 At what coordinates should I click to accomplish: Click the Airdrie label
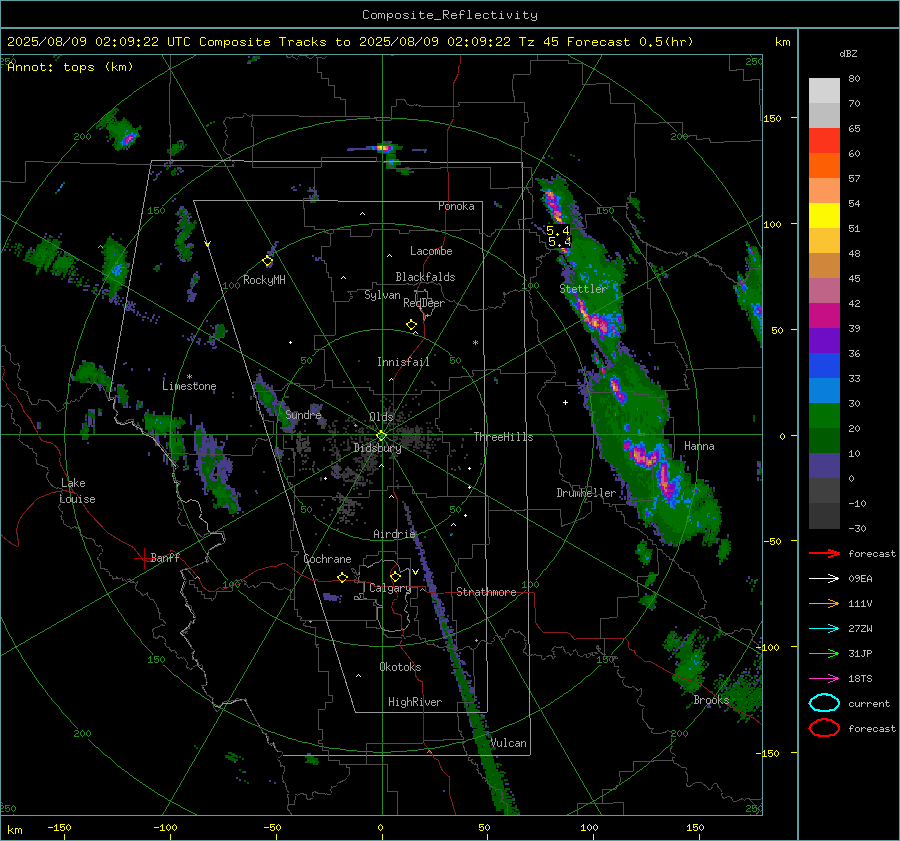point(394,534)
